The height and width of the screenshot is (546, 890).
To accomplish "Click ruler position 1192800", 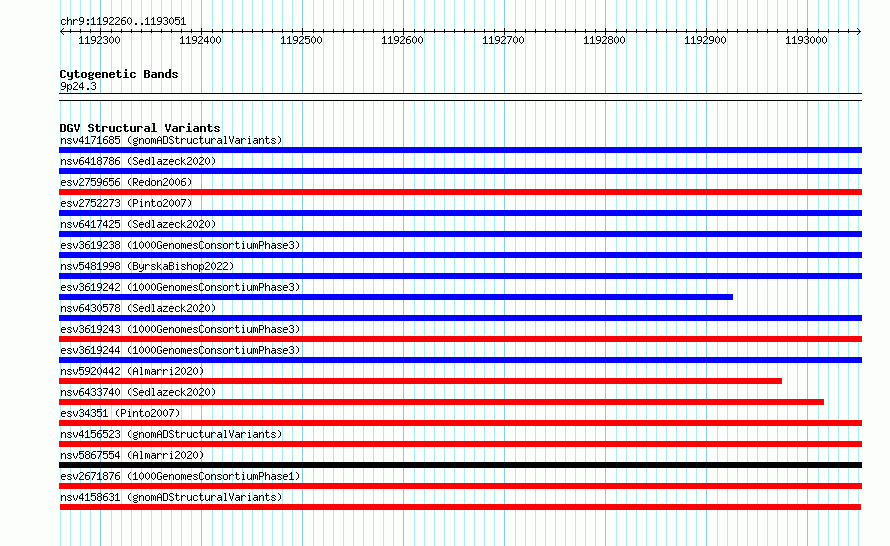I will pos(604,40).
